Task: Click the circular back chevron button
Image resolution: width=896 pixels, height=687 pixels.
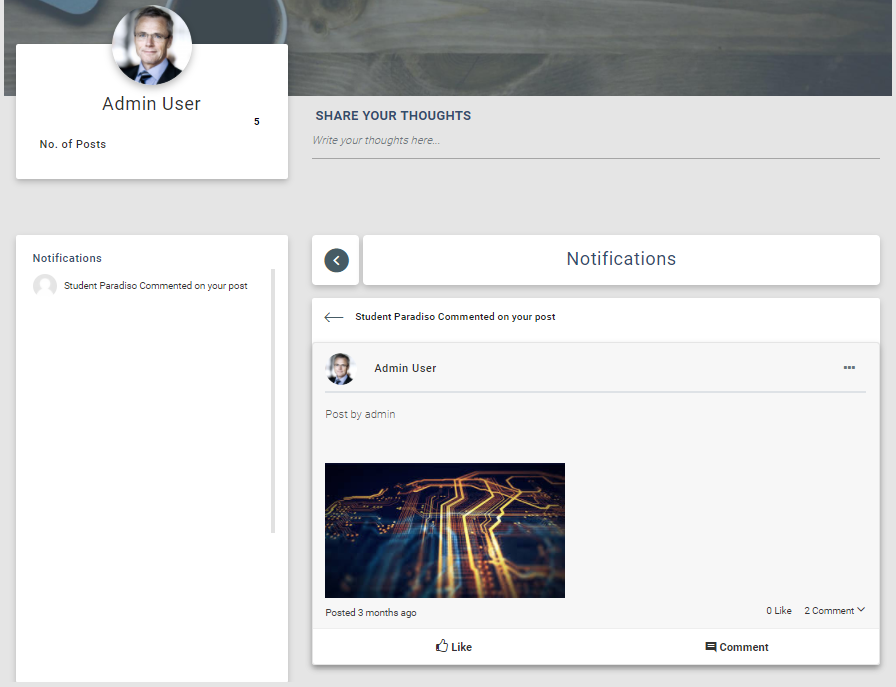Action: click(x=336, y=260)
